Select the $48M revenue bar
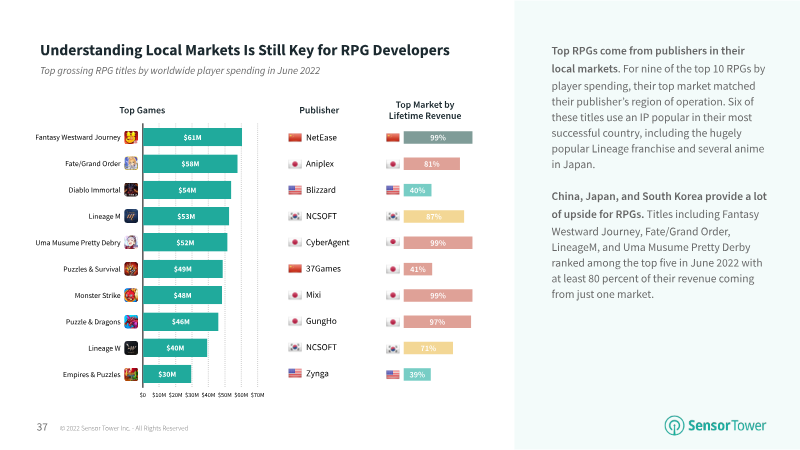Viewport: 800px width, 450px height. coord(182,295)
